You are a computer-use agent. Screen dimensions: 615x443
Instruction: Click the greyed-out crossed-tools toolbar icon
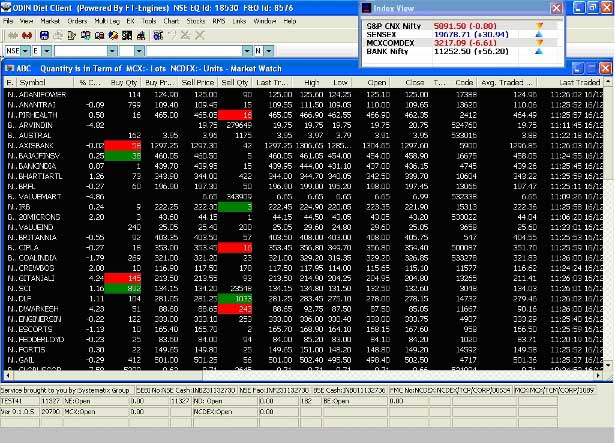(185, 36)
